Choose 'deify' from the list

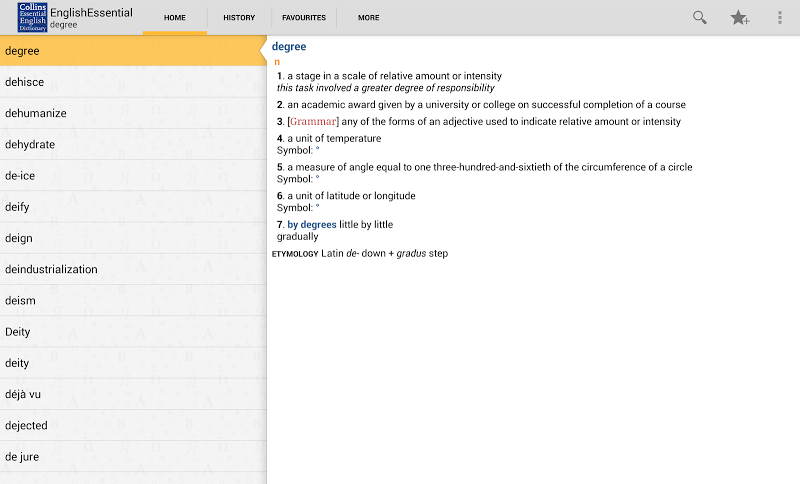pyautogui.click(x=133, y=207)
